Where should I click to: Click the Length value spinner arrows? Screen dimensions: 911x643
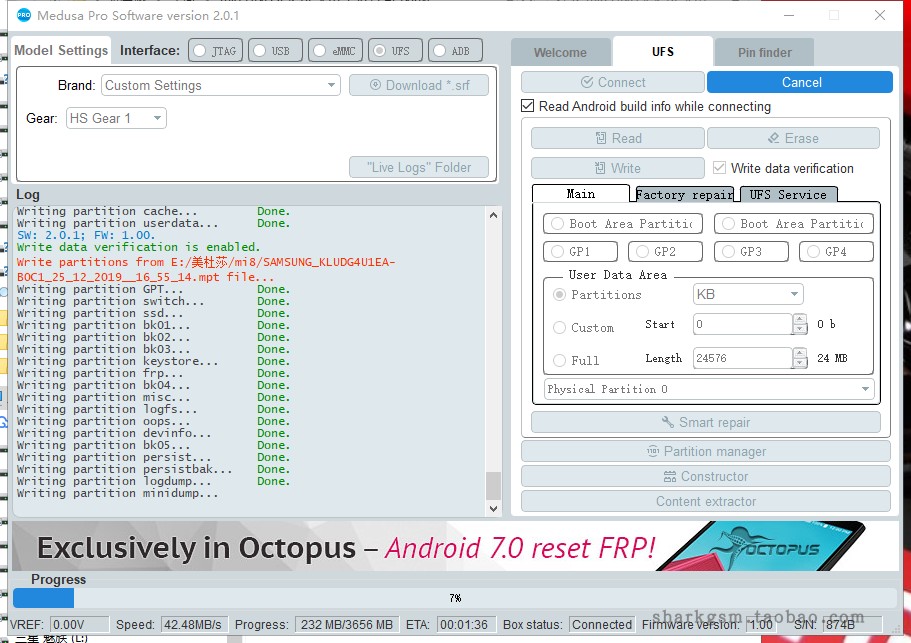coord(800,358)
